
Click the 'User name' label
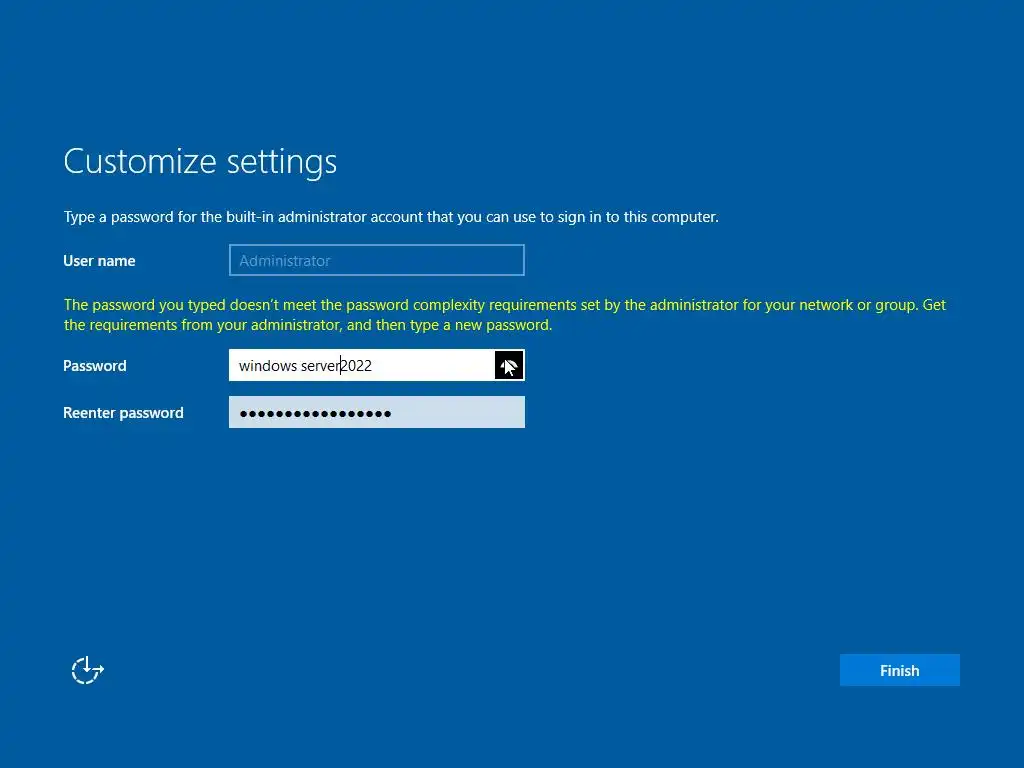[x=99, y=261]
